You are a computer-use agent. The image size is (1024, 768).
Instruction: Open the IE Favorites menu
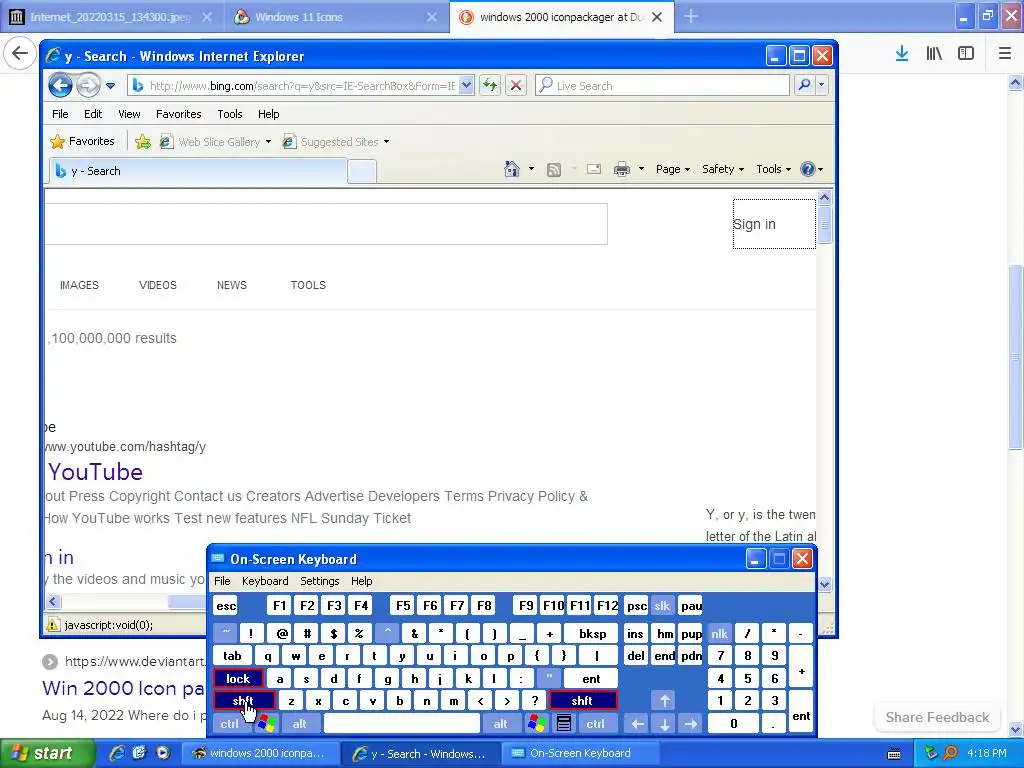pos(178,114)
